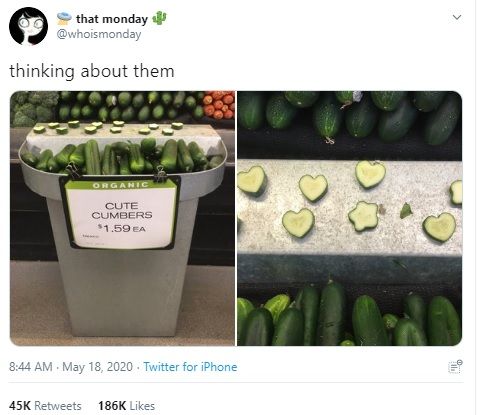Open the 8:44 AM timestamp link

[x=31, y=367]
